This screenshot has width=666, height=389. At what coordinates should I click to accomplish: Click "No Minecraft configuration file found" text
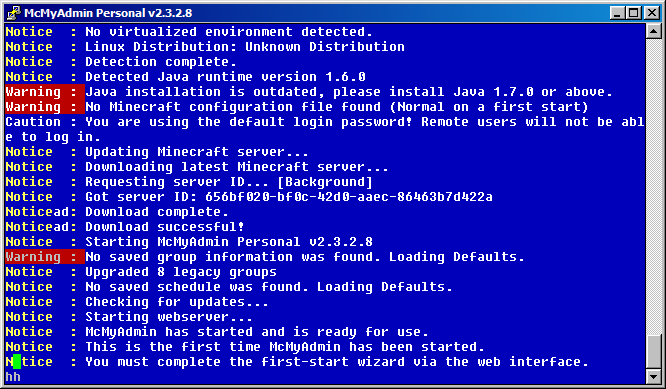(x=336, y=107)
